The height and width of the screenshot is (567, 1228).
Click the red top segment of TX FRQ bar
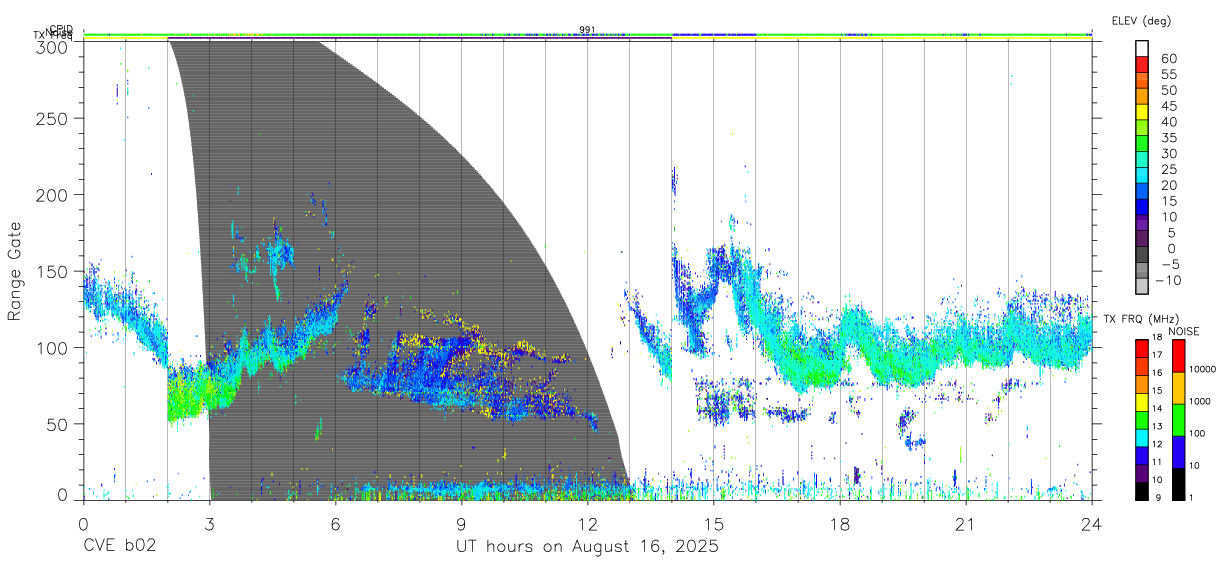[1142, 349]
